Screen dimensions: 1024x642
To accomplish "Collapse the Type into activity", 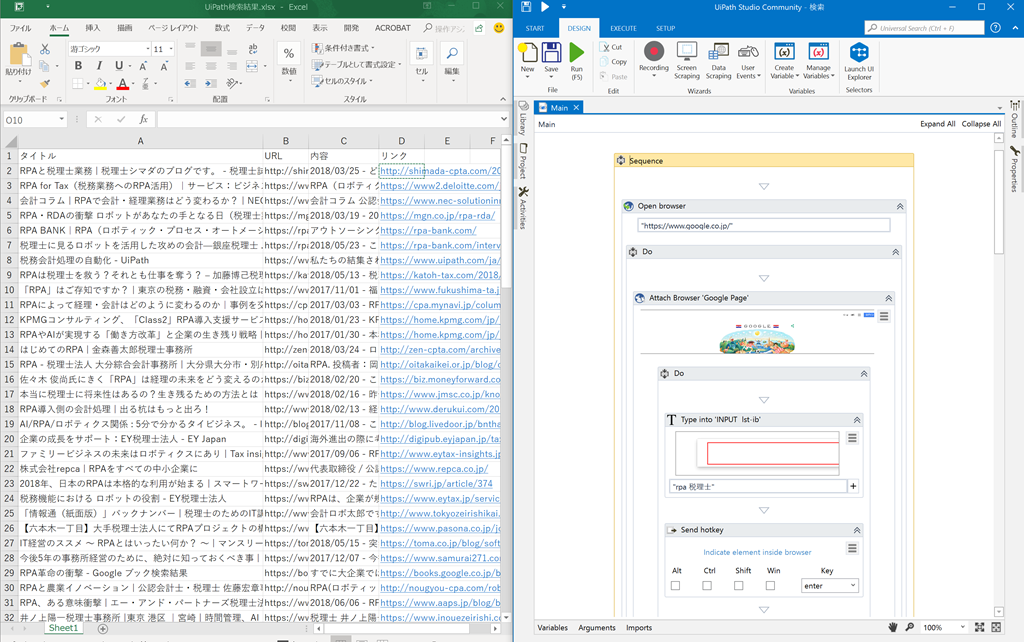I will [x=857, y=419].
